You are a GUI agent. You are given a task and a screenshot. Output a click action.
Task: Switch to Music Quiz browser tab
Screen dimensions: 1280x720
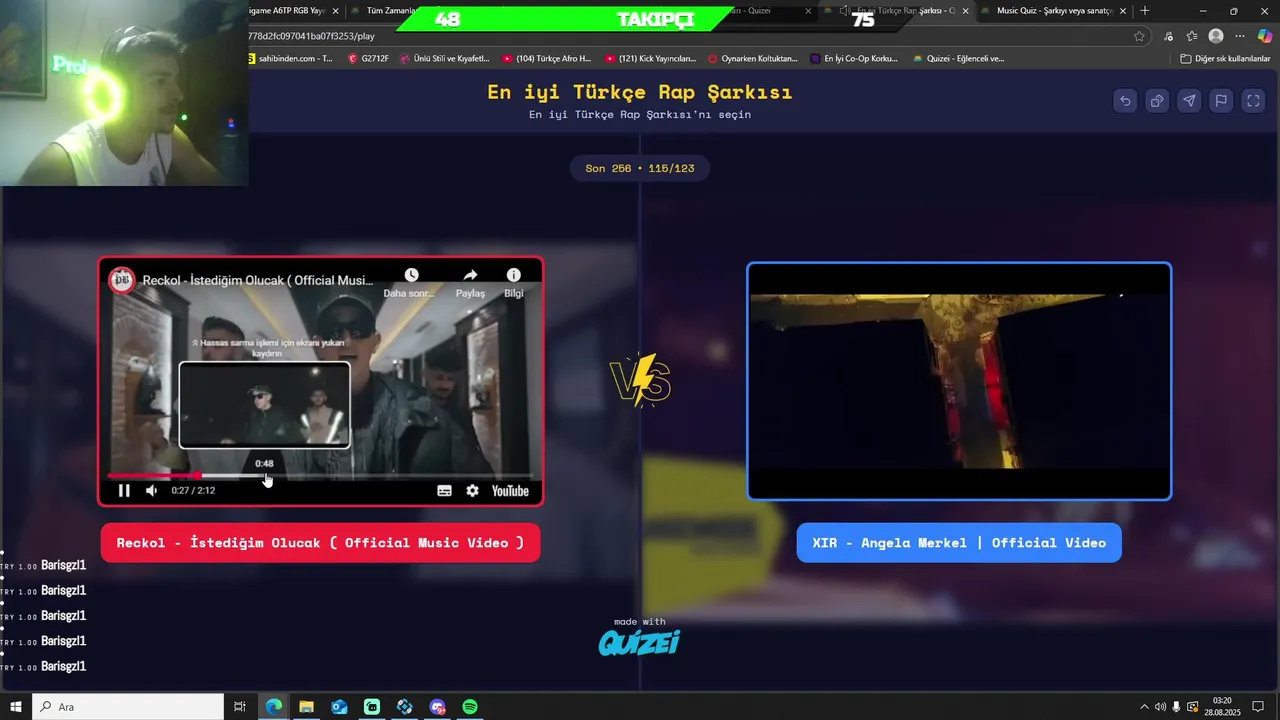(1054, 11)
